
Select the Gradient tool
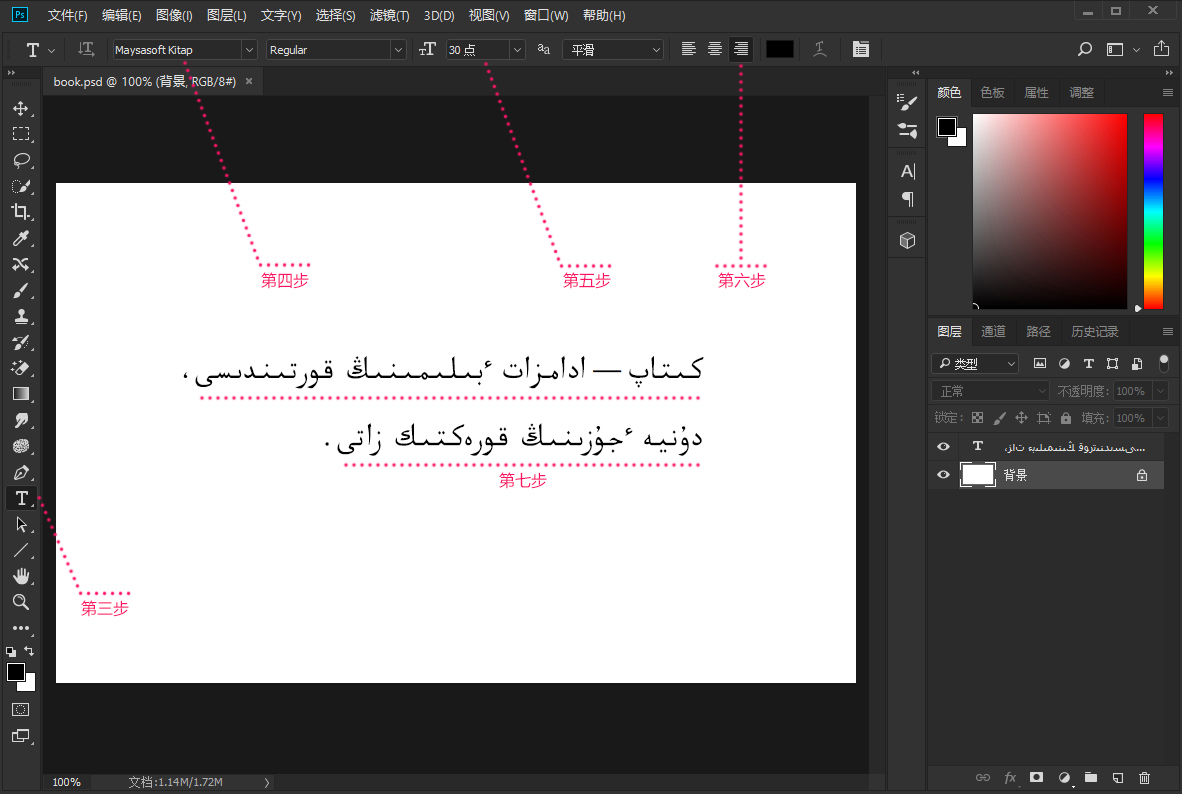pos(21,394)
